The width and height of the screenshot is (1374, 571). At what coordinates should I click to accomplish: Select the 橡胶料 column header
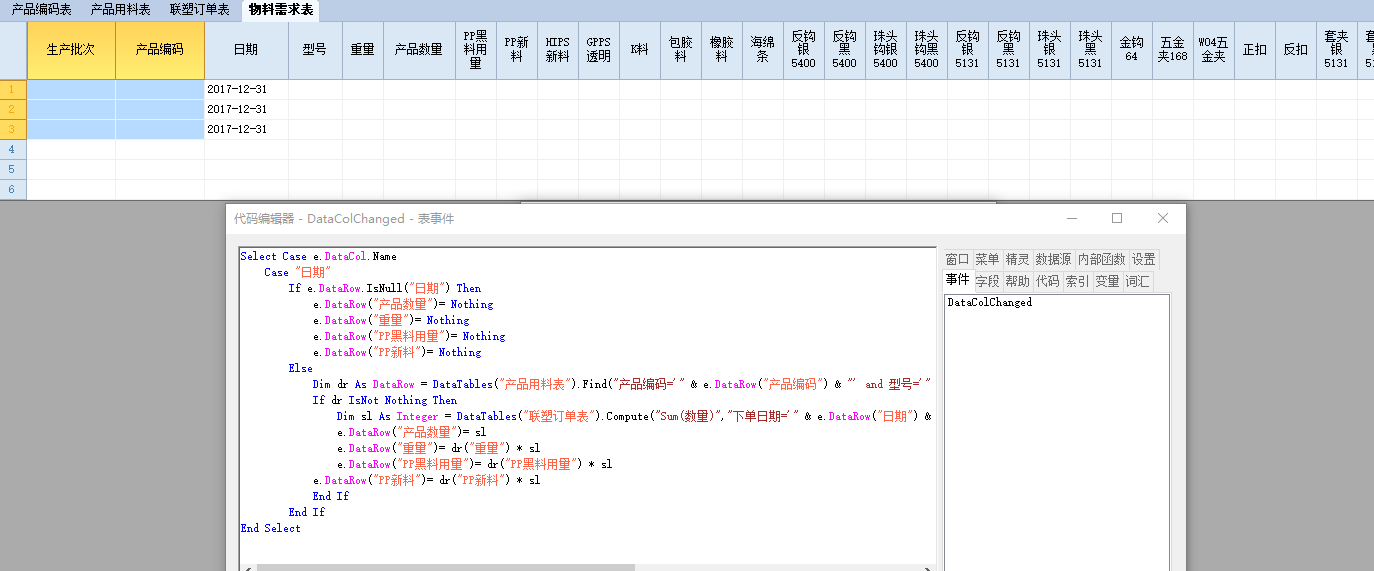point(721,50)
